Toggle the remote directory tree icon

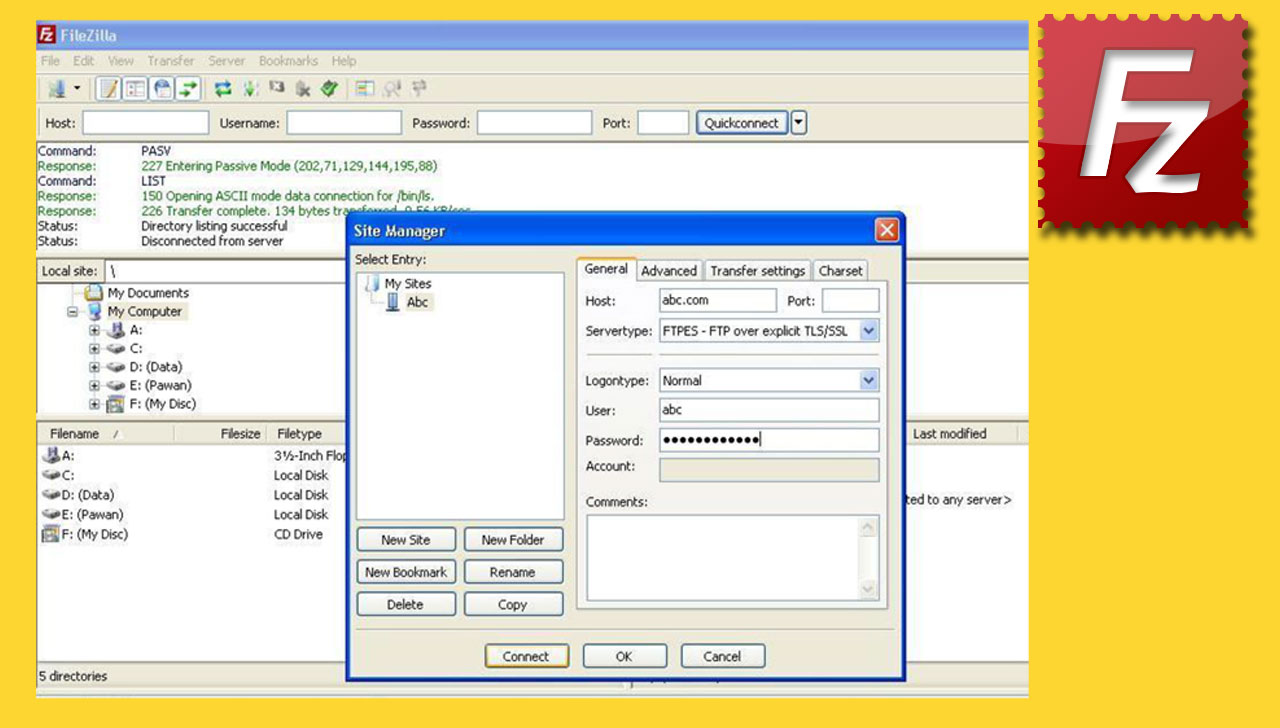[162, 88]
